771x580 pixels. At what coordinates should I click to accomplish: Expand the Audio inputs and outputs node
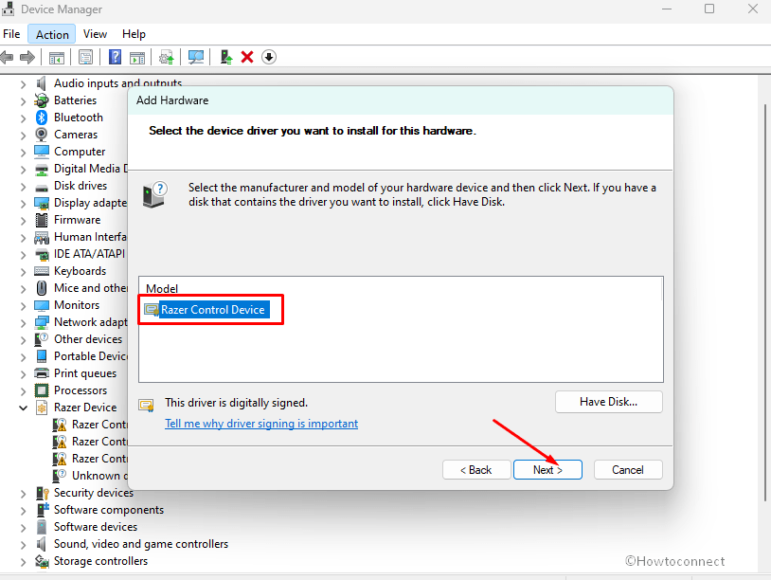[x=23, y=84]
